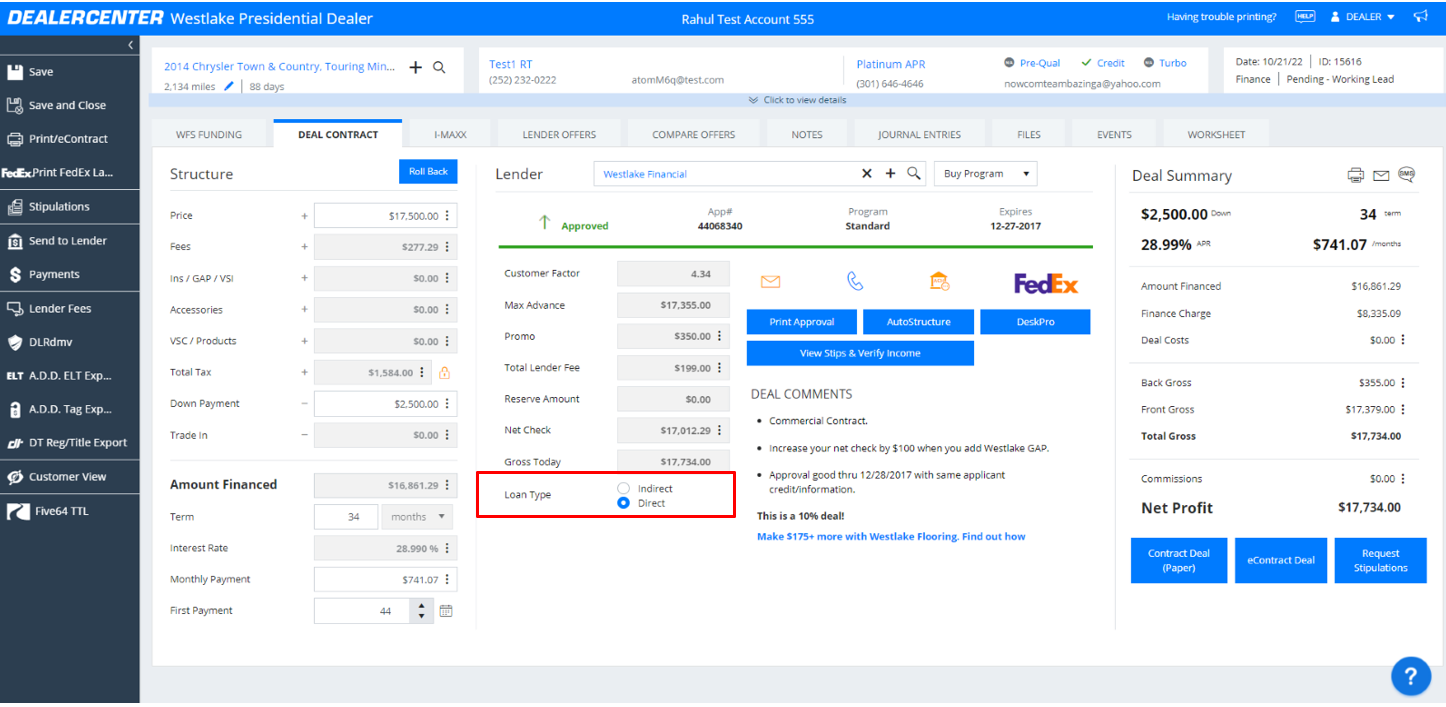Click the eContract Deal button

1281,560
